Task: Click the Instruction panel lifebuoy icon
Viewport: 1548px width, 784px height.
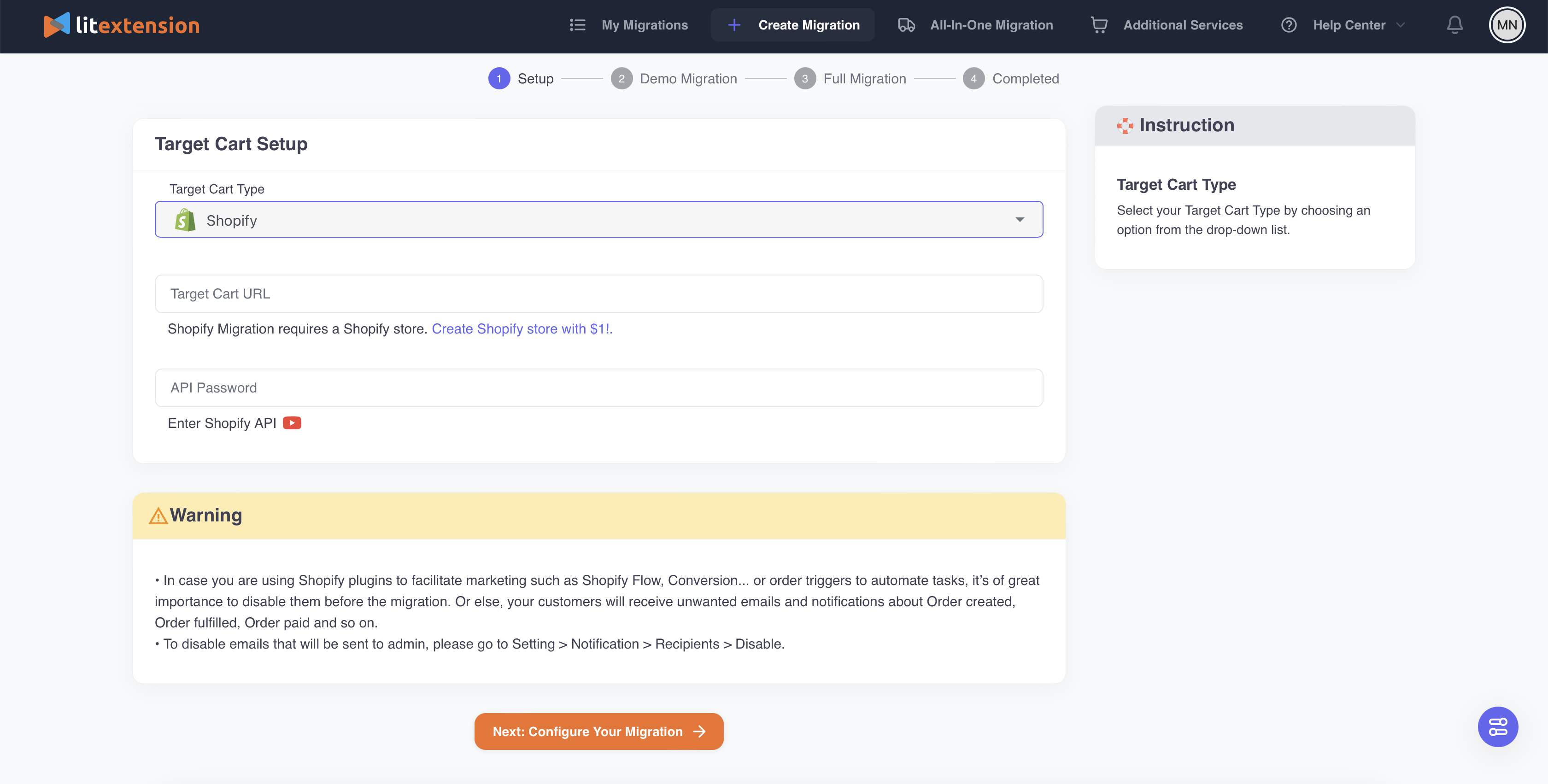Action: 1126,126
